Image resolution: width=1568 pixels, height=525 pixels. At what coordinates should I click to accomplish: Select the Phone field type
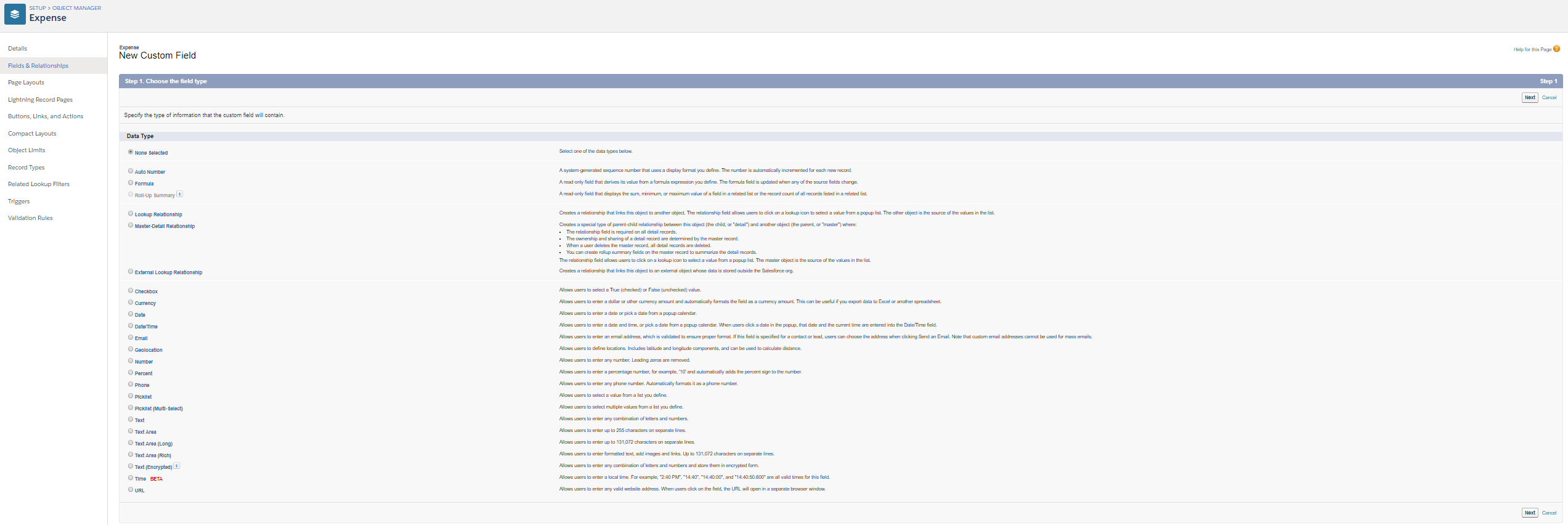point(131,385)
